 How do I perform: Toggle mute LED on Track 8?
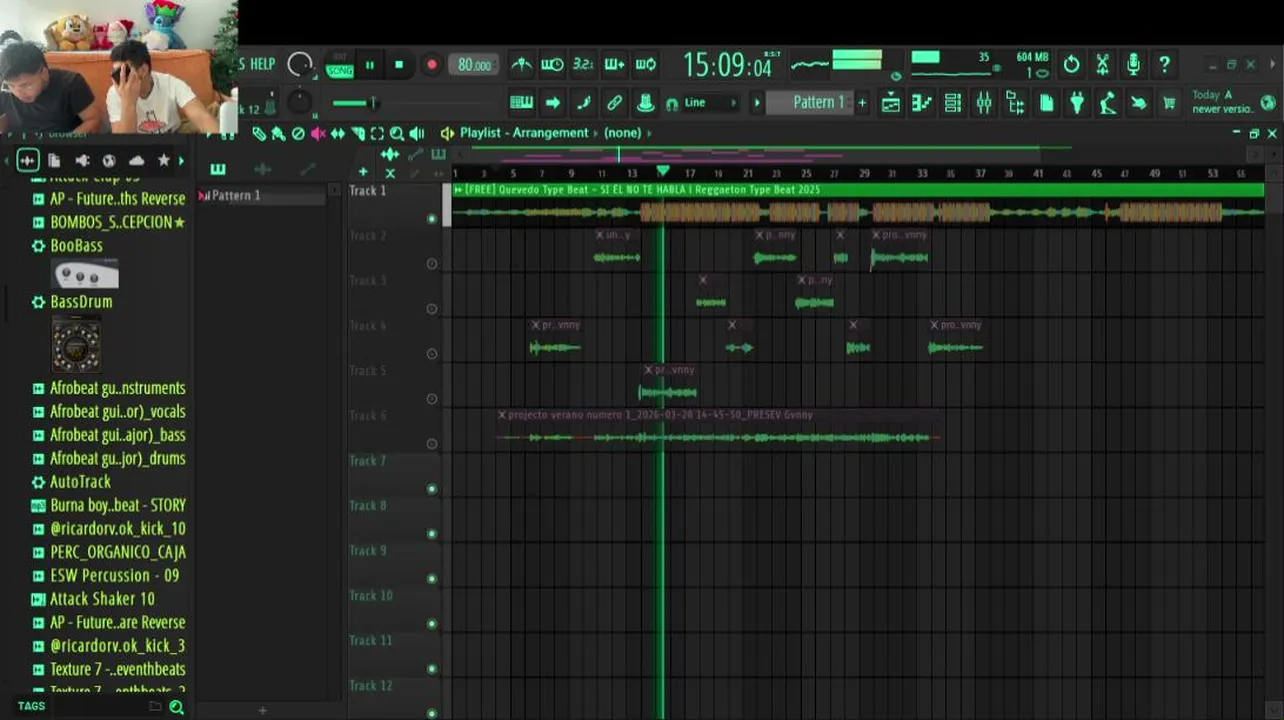coord(432,534)
